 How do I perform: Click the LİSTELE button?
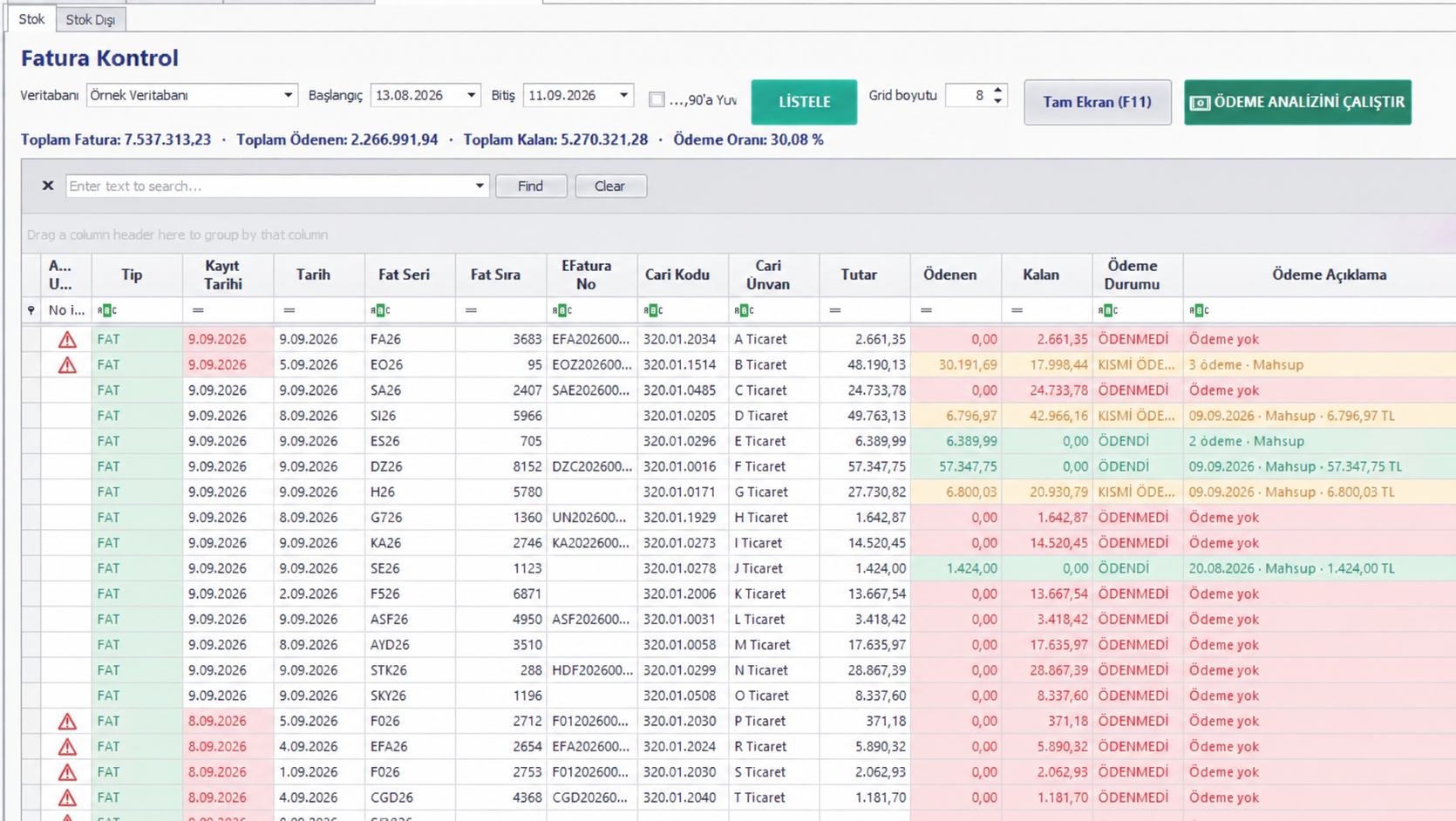tap(804, 102)
